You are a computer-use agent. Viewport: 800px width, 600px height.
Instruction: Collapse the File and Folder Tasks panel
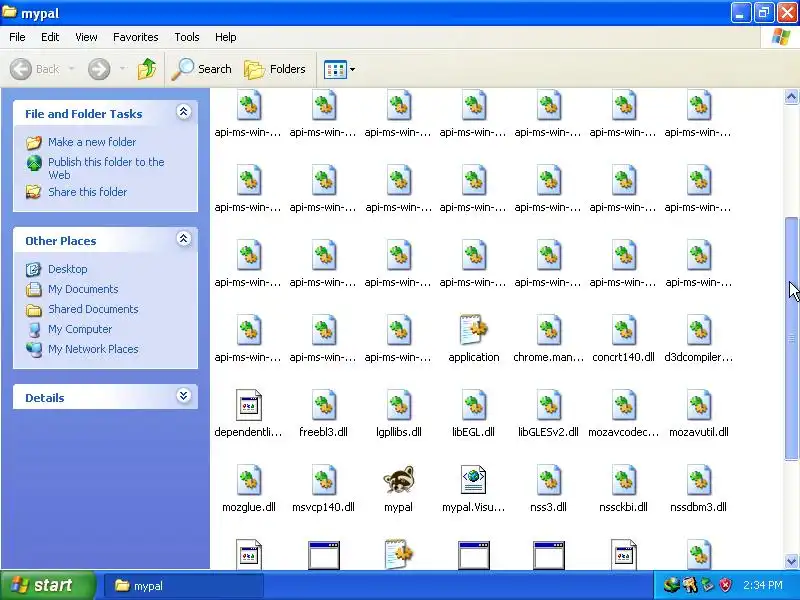pyautogui.click(x=184, y=112)
